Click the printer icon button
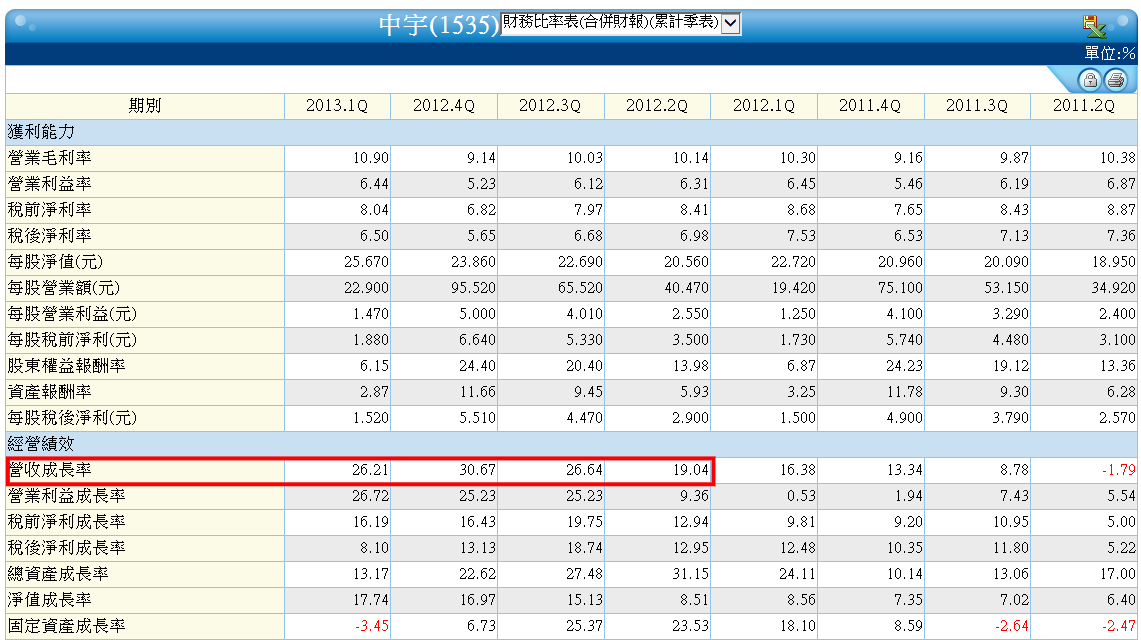 (1116, 79)
